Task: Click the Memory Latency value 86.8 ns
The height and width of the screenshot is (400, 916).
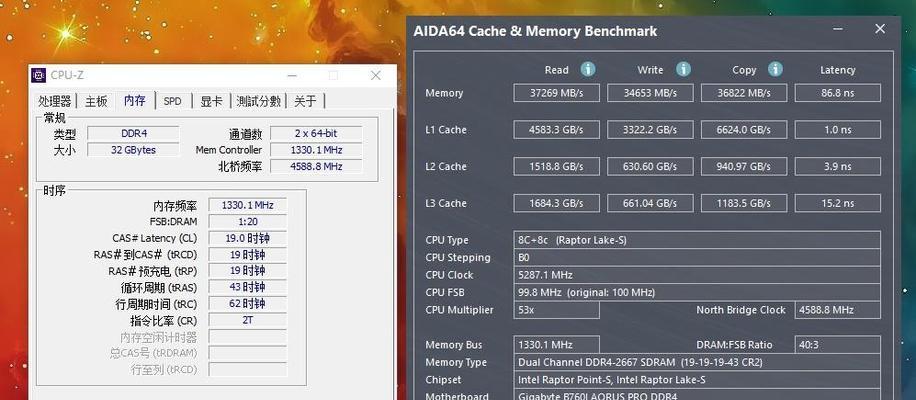Action: click(838, 93)
